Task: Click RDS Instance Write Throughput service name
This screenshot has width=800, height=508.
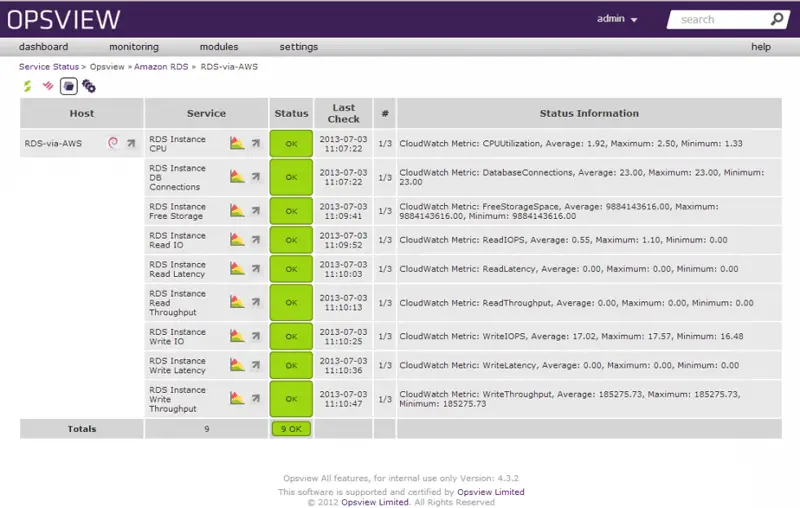Action: click(x=177, y=399)
